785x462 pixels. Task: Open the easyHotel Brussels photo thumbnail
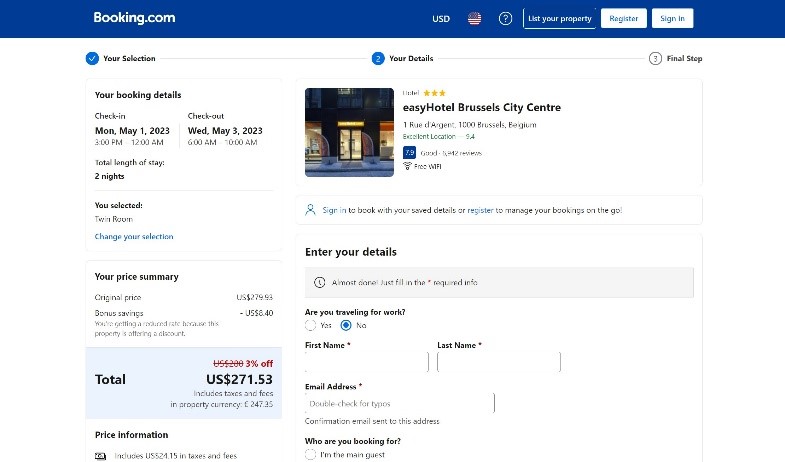(x=349, y=132)
